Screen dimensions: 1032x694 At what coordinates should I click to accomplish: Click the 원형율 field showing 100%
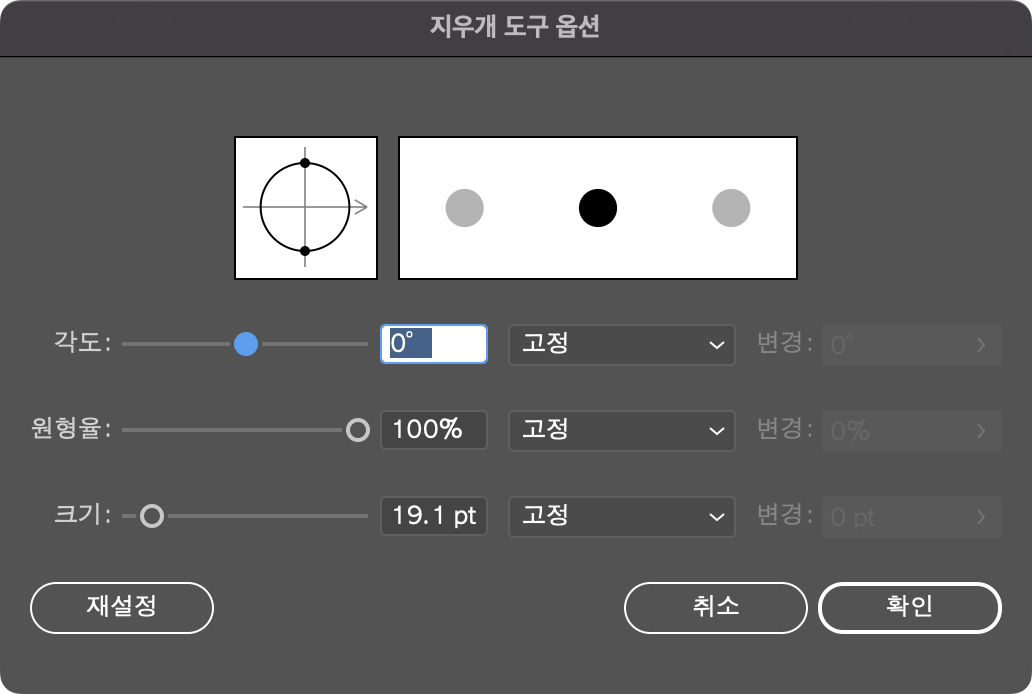pyautogui.click(x=433, y=430)
